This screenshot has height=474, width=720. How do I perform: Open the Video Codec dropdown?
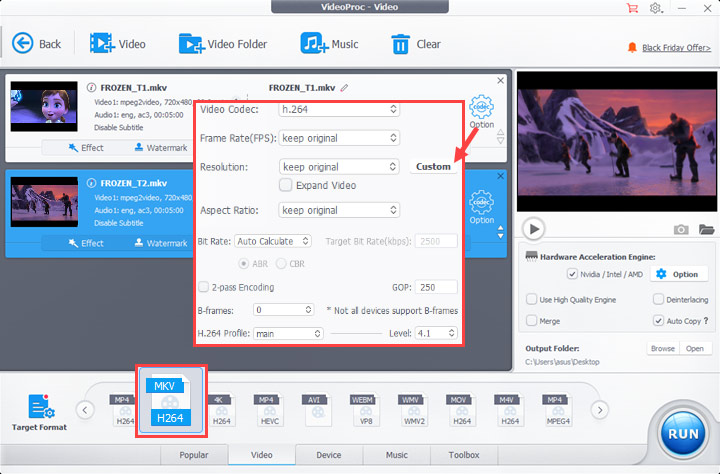[339, 109]
